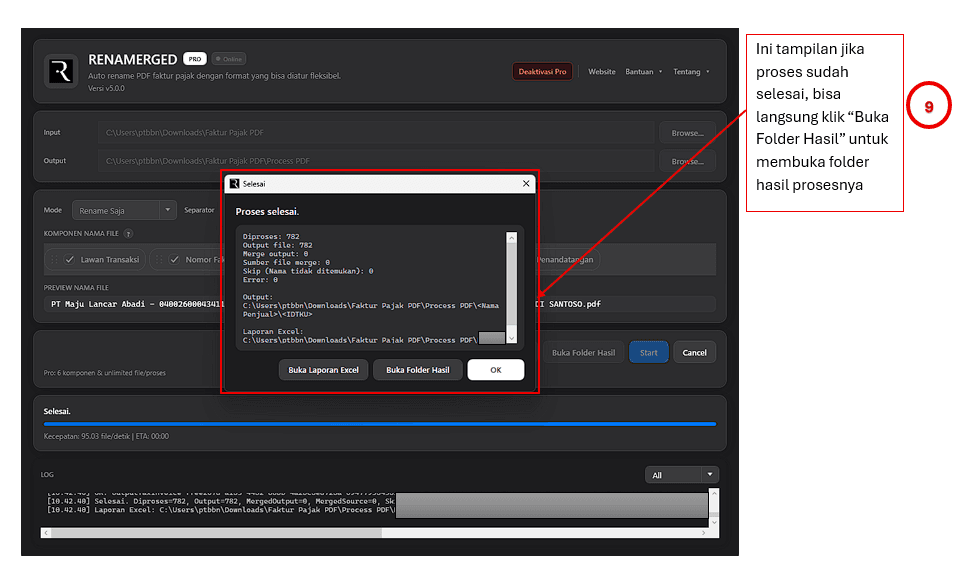The width and height of the screenshot is (960, 576).
Task: Grab the drag handle of Lawan Transaksi chip
Action: pos(54,260)
